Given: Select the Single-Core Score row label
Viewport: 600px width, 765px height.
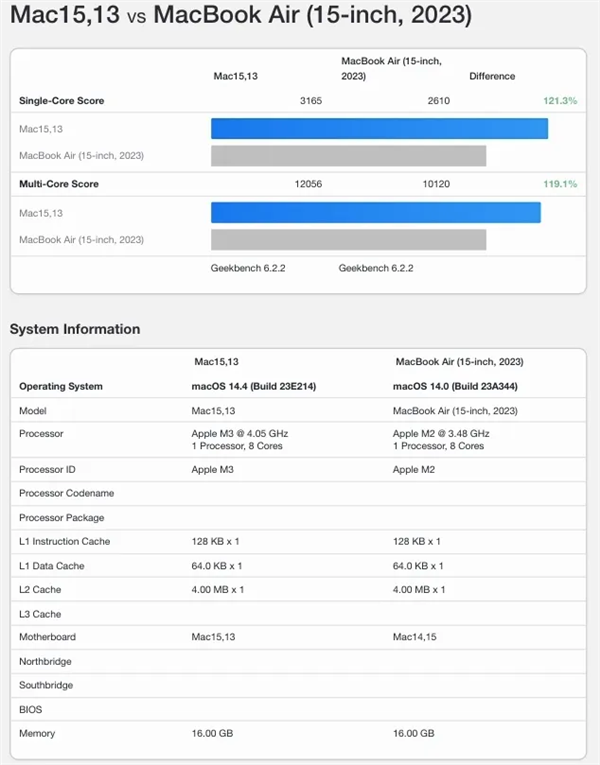Looking at the screenshot, I should [x=62, y=101].
